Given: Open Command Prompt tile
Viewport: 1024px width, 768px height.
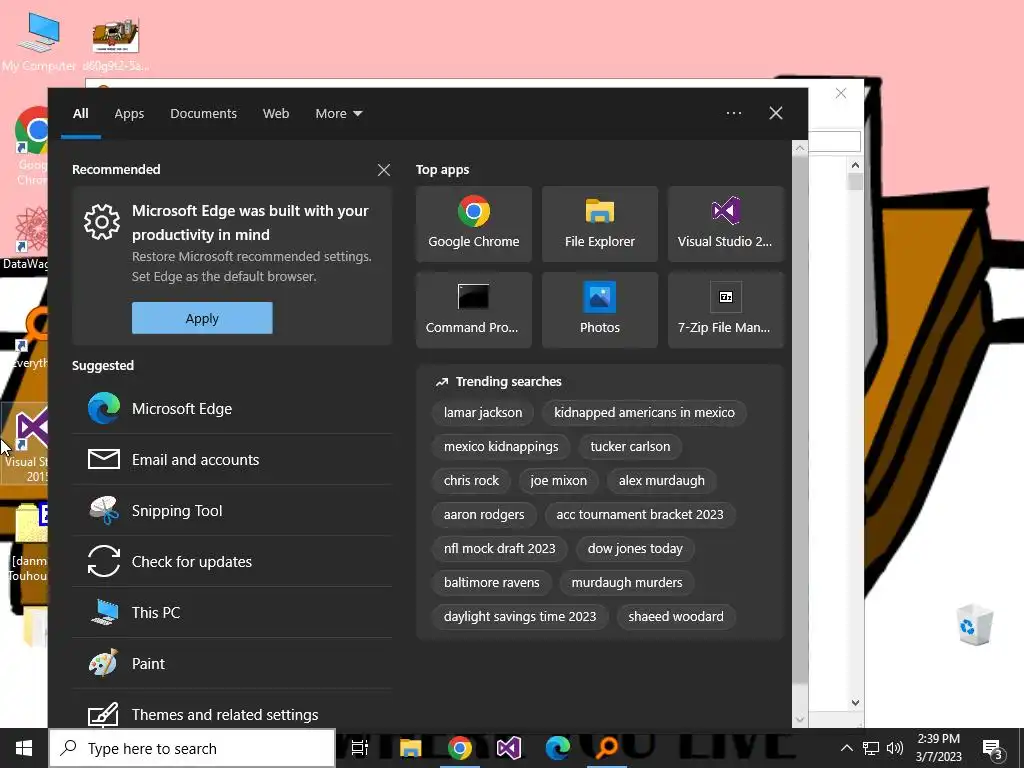Looking at the screenshot, I should 473,310.
